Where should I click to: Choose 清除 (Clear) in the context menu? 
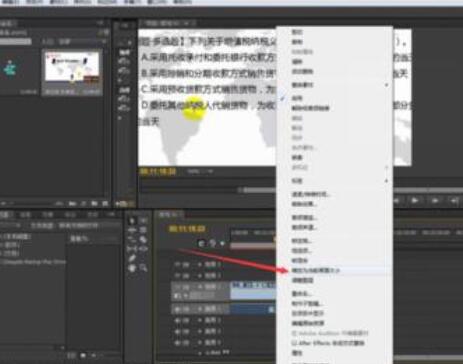297,62
